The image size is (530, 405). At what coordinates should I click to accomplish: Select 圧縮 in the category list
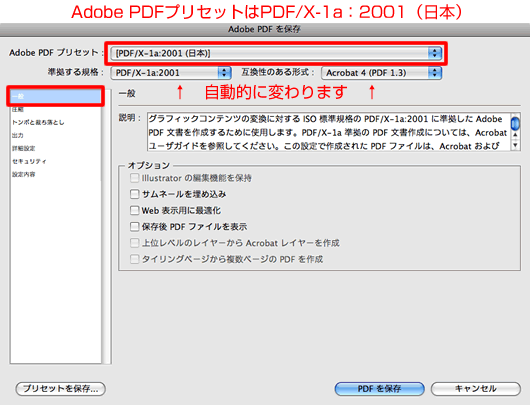55,110
